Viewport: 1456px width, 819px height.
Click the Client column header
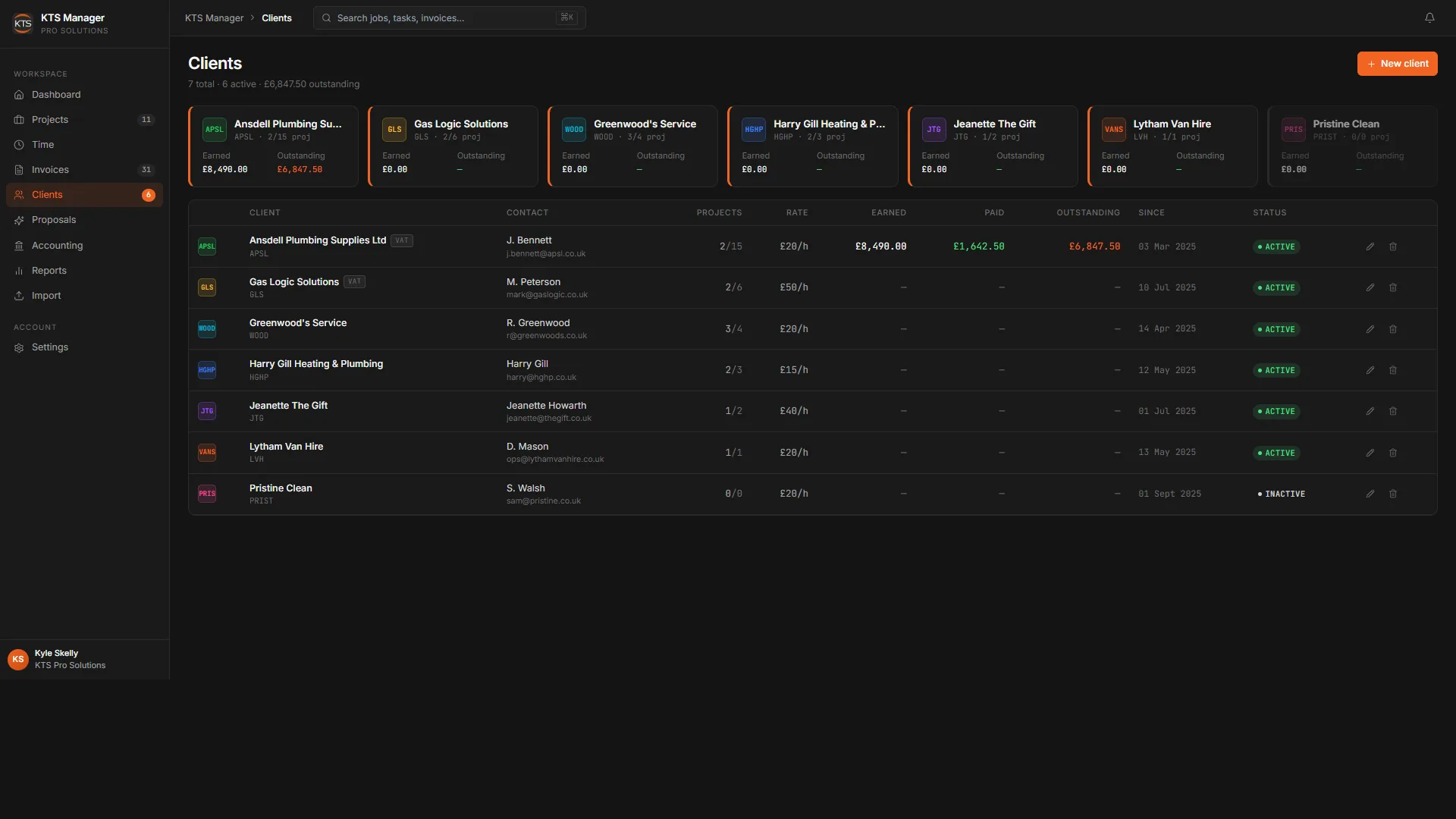265,213
